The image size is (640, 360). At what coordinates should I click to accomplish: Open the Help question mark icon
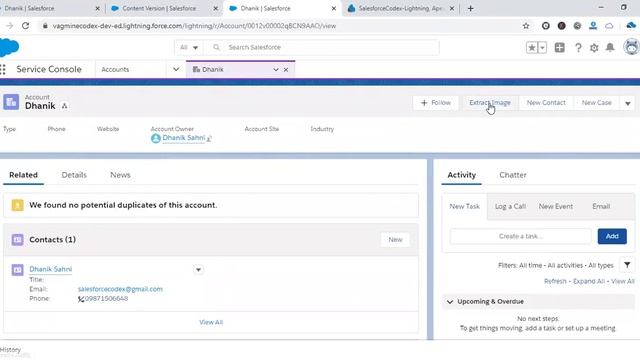coord(578,48)
